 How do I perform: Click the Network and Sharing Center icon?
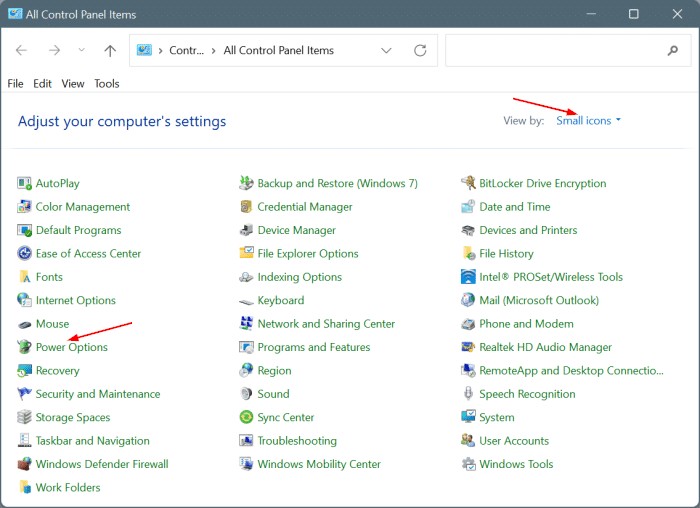246,323
